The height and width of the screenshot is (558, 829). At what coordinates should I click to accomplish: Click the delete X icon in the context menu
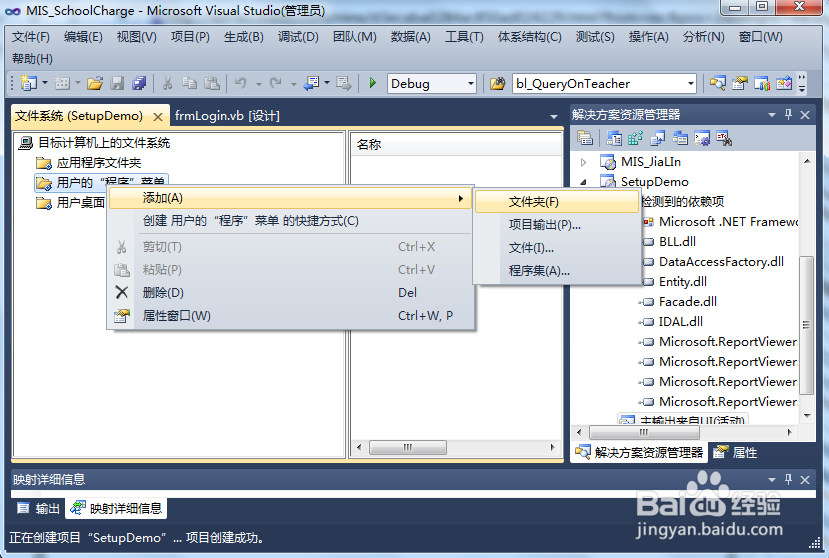(x=122, y=292)
